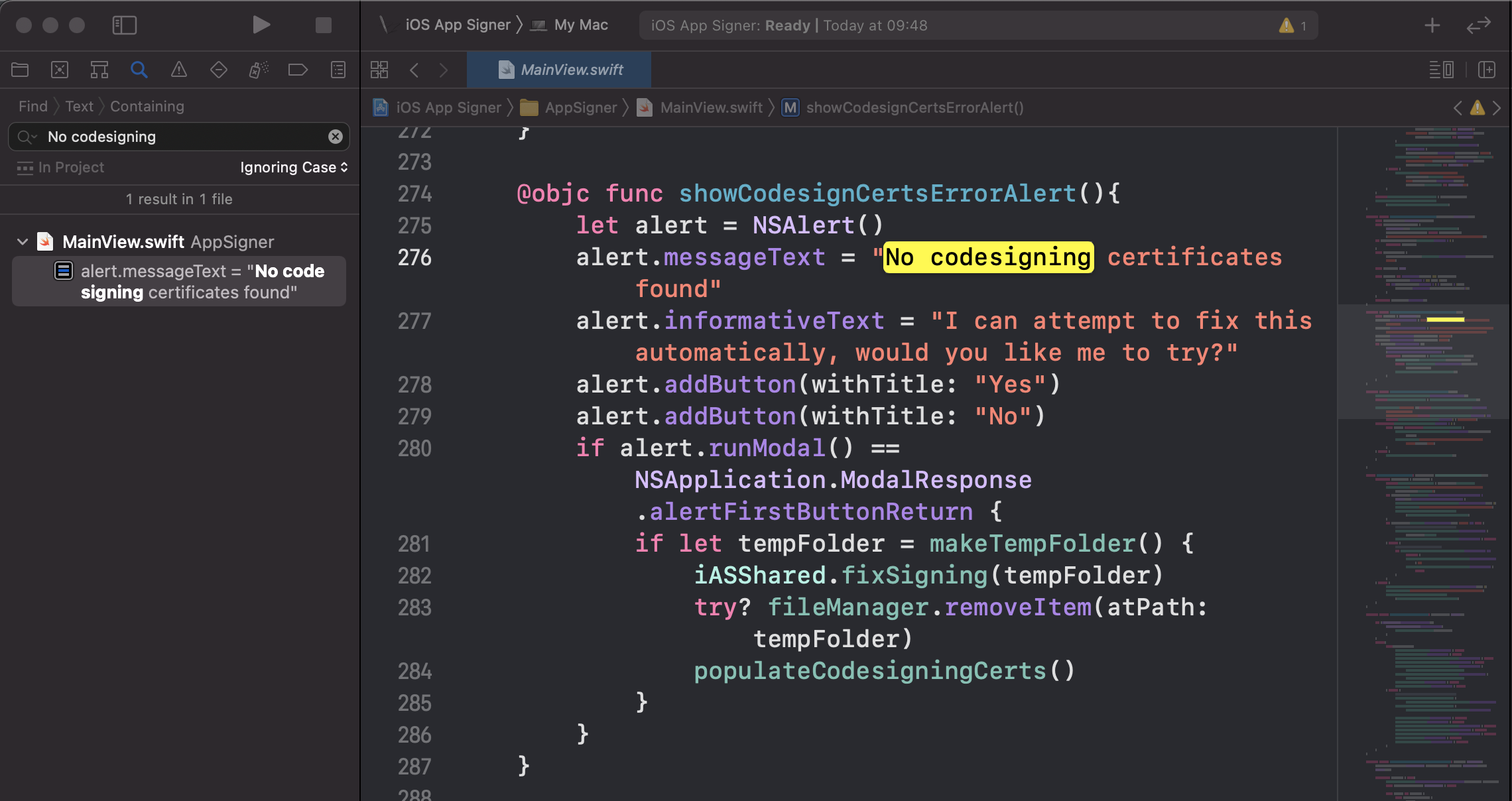Screen dimensions: 1512x801
Task: Toggle the navigator sidebar visibility
Action: click(124, 25)
